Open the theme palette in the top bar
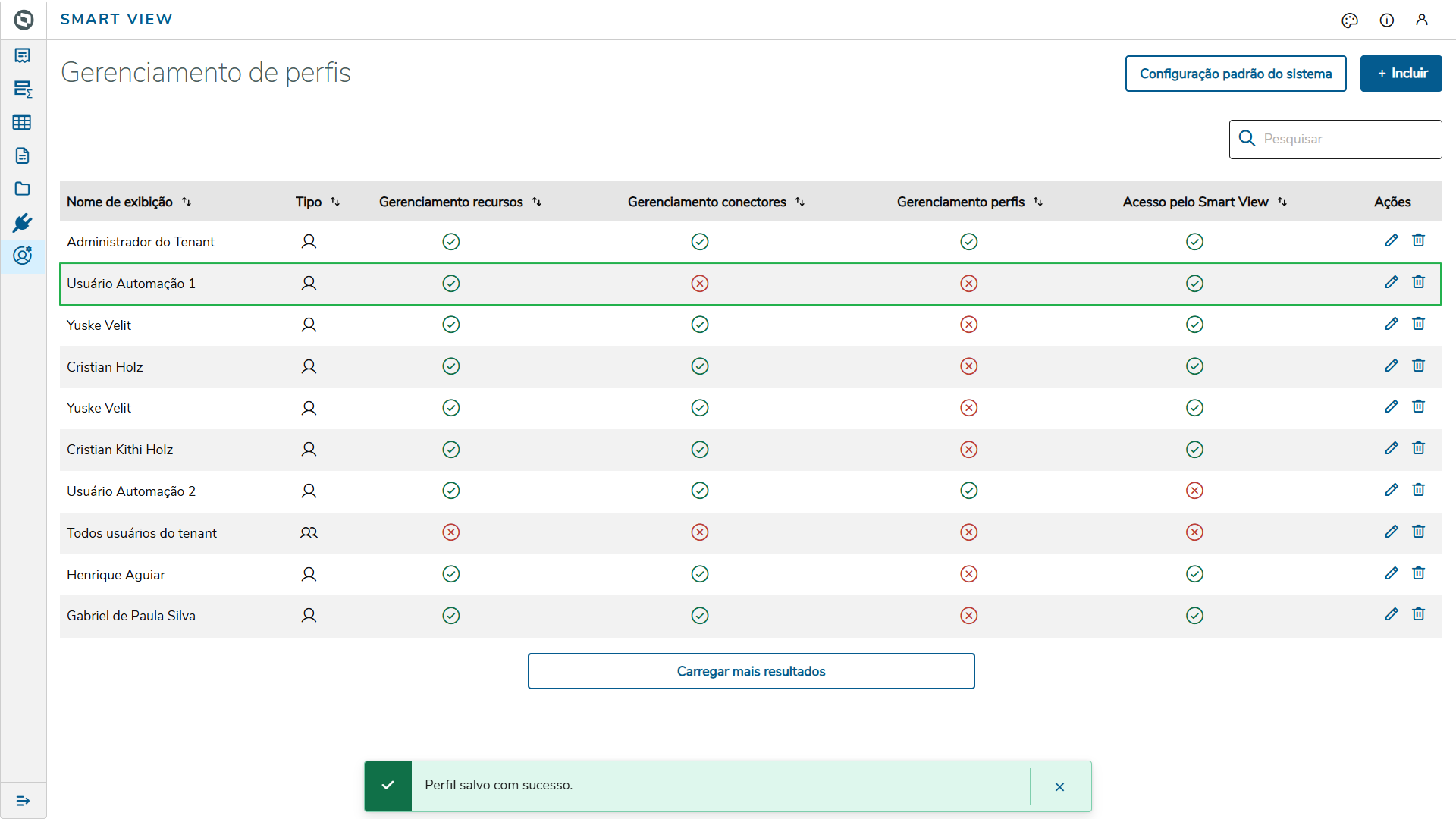1456x819 pixels. [1351, 20]
